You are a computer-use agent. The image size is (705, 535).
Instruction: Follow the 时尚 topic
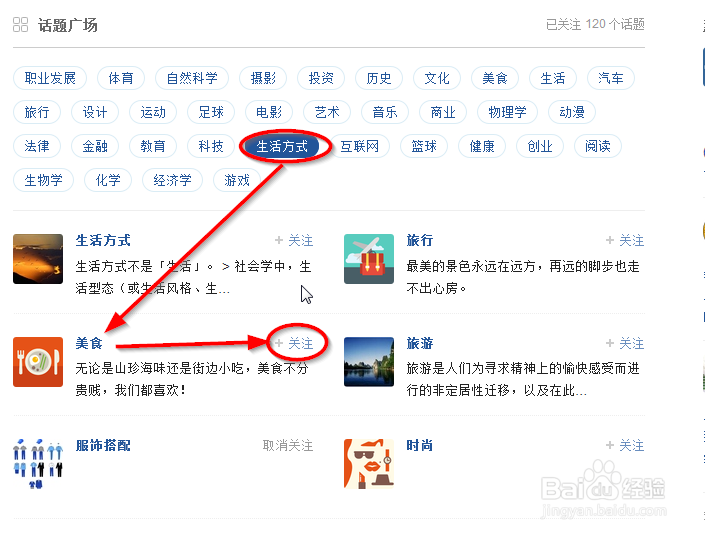[625, 446]
